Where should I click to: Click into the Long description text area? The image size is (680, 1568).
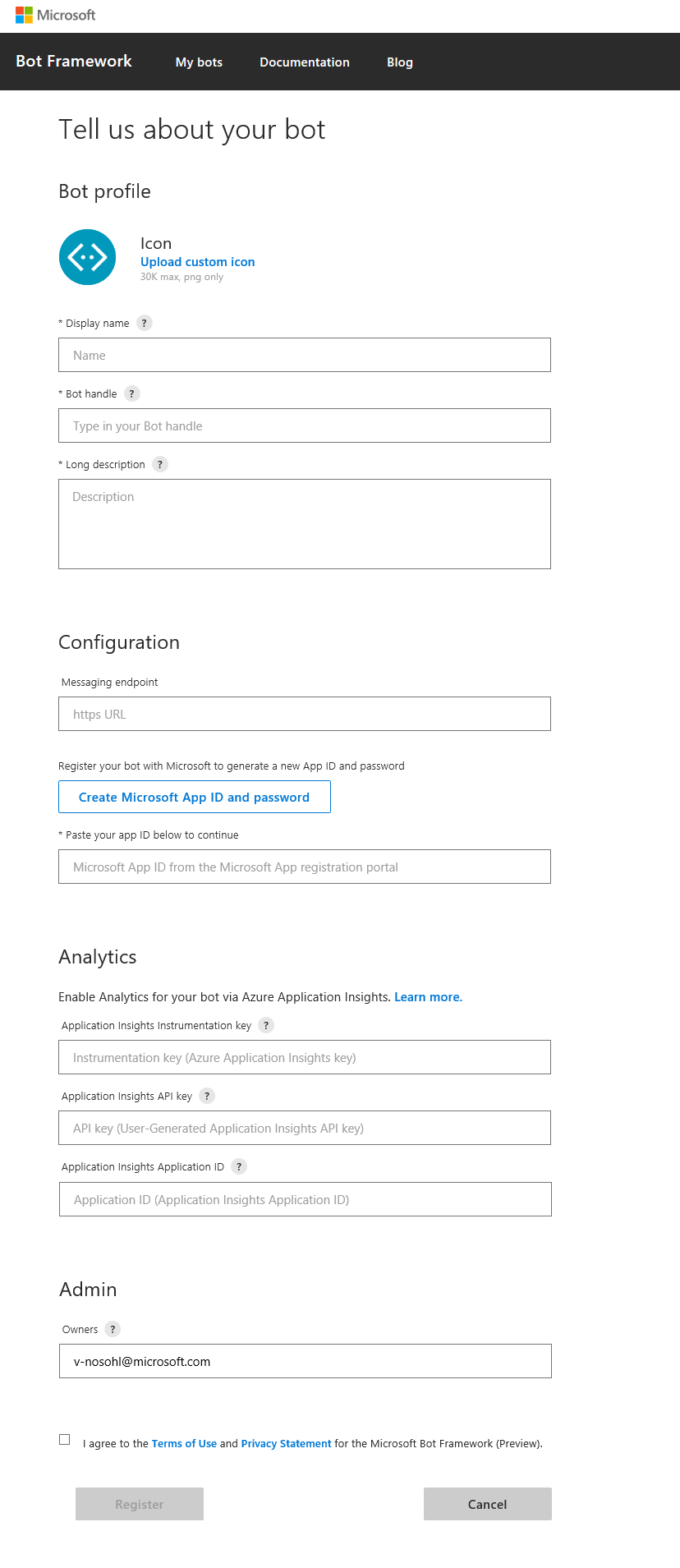[x=305, y=524]
